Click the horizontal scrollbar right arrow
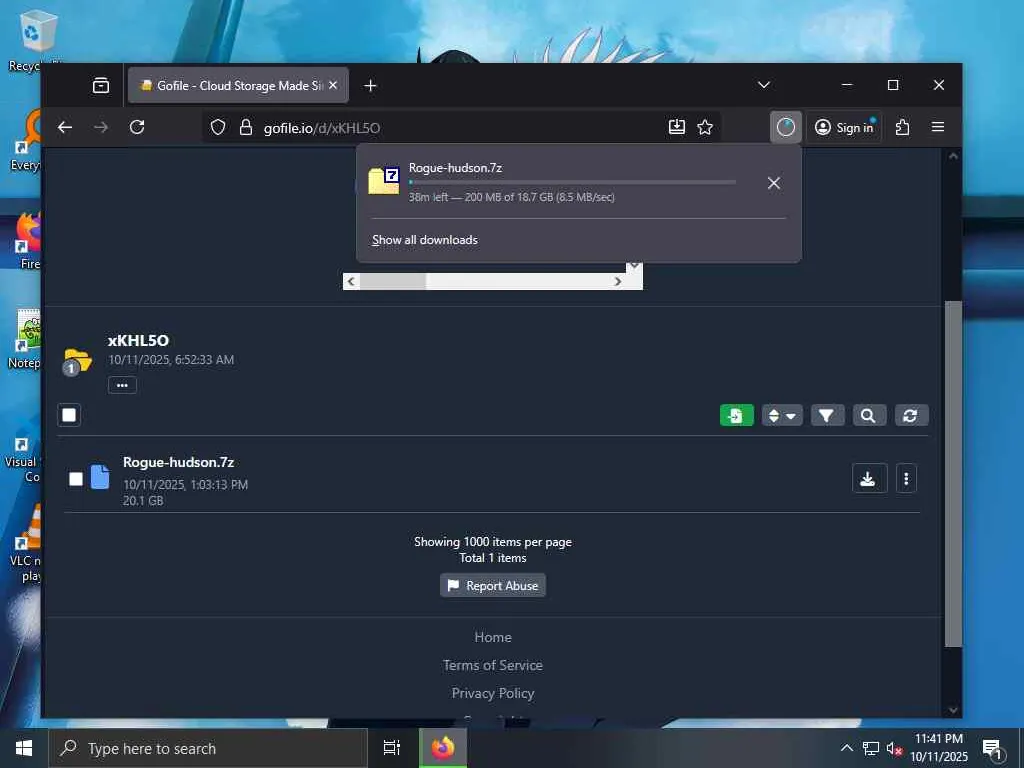Viewport: 1024px width, 768px height. coord(617,281)
